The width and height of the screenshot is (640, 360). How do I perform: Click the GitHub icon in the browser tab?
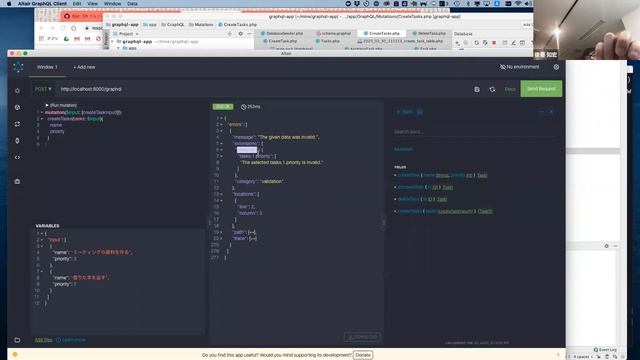67,16
